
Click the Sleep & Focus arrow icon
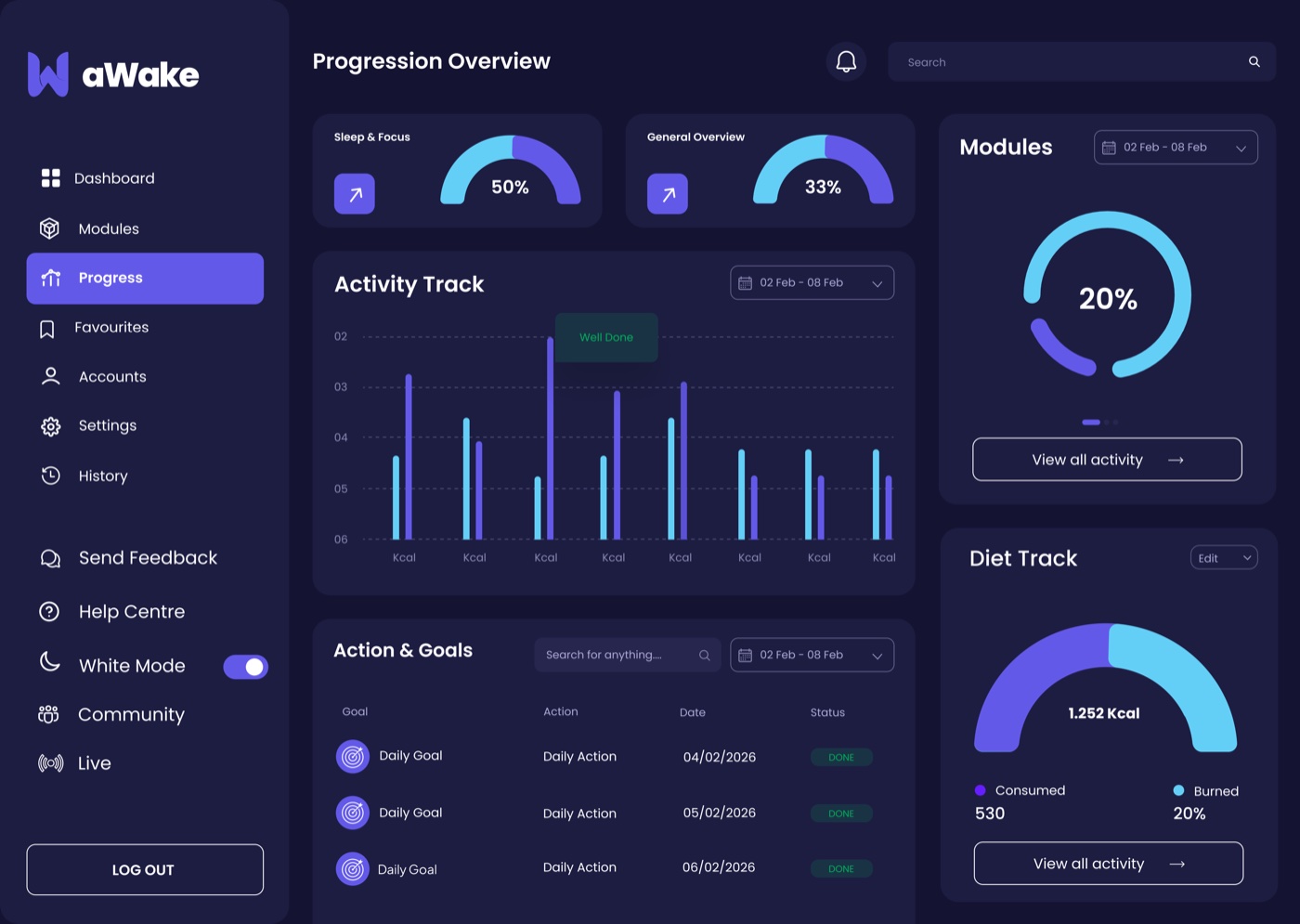354,194
